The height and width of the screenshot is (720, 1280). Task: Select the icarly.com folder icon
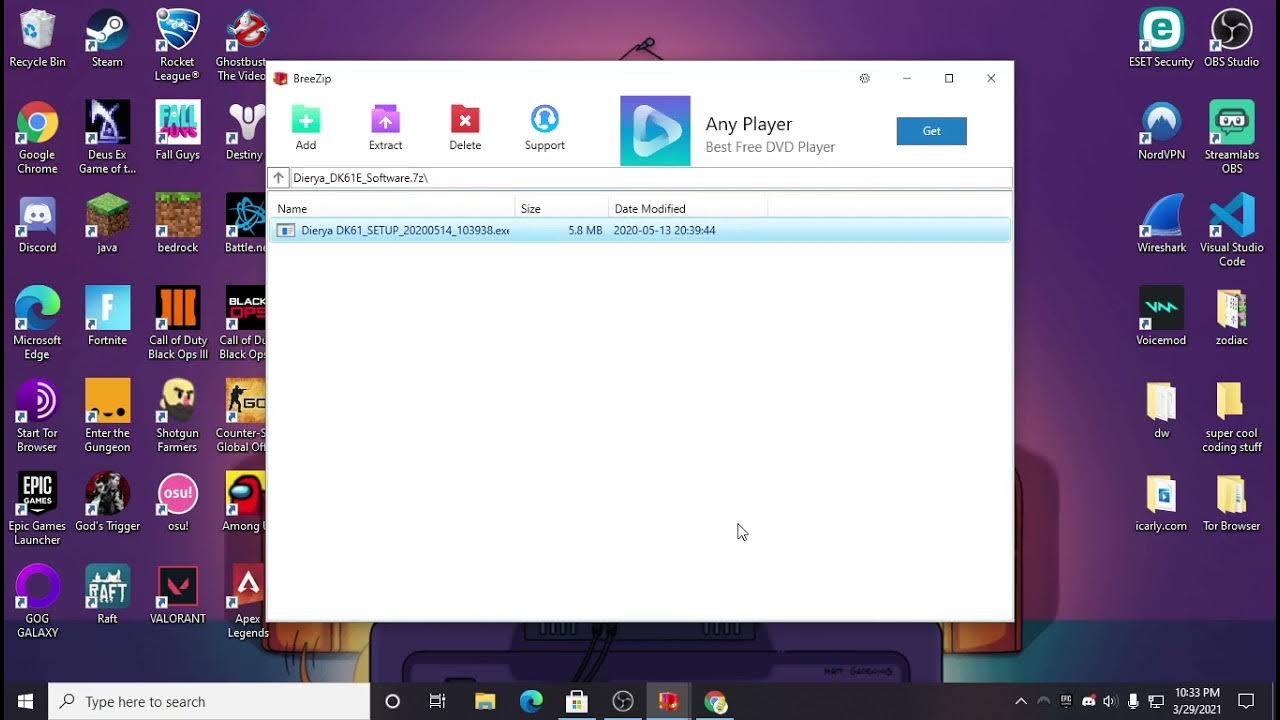[x=1161, y=502]
